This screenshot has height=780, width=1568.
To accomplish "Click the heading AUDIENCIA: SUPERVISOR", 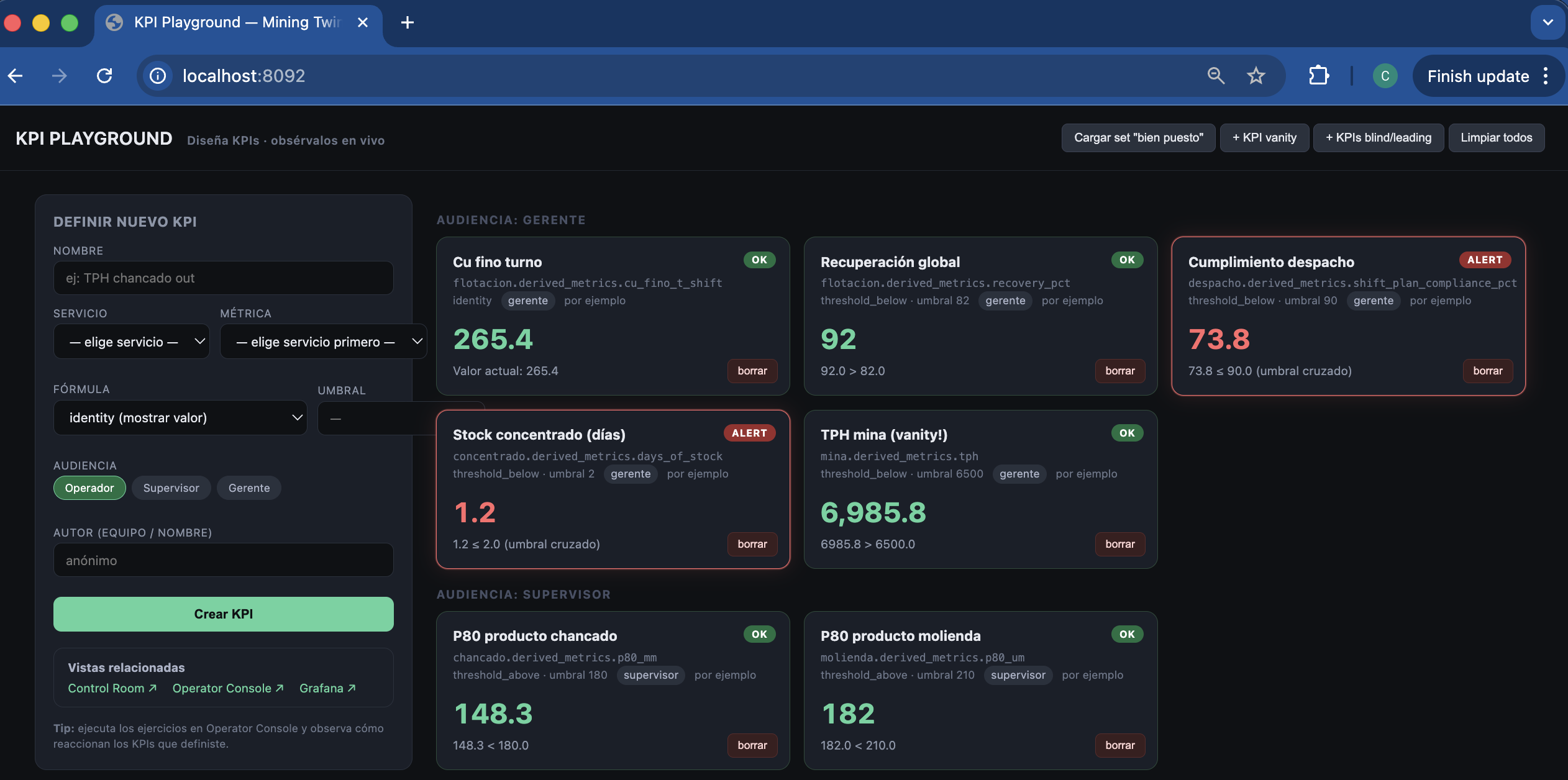I will point(523,594).
